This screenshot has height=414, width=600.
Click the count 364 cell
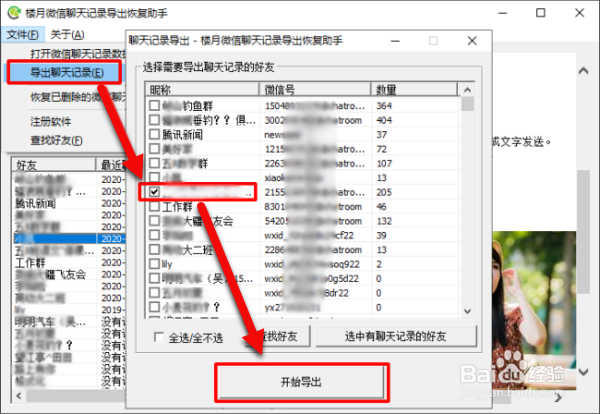[x=384, y=106]
